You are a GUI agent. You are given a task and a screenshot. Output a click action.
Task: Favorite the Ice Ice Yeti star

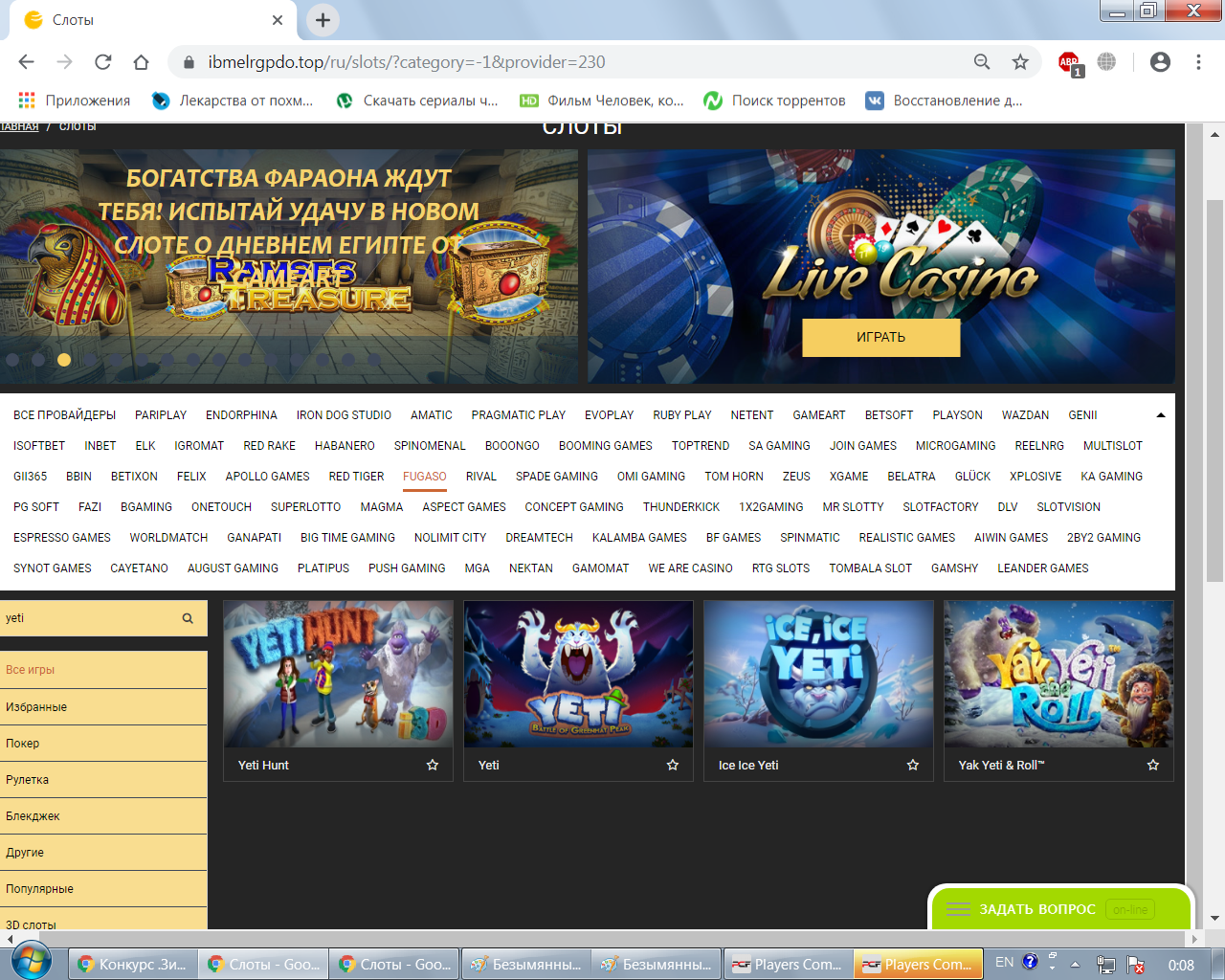[x=913, y=765]
